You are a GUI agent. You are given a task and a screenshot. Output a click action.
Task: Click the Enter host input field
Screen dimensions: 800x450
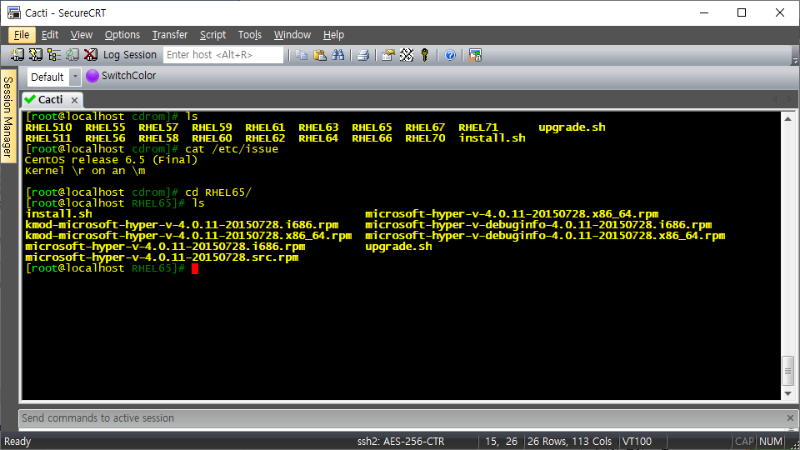pyautogui.click(x=222, y=55)
